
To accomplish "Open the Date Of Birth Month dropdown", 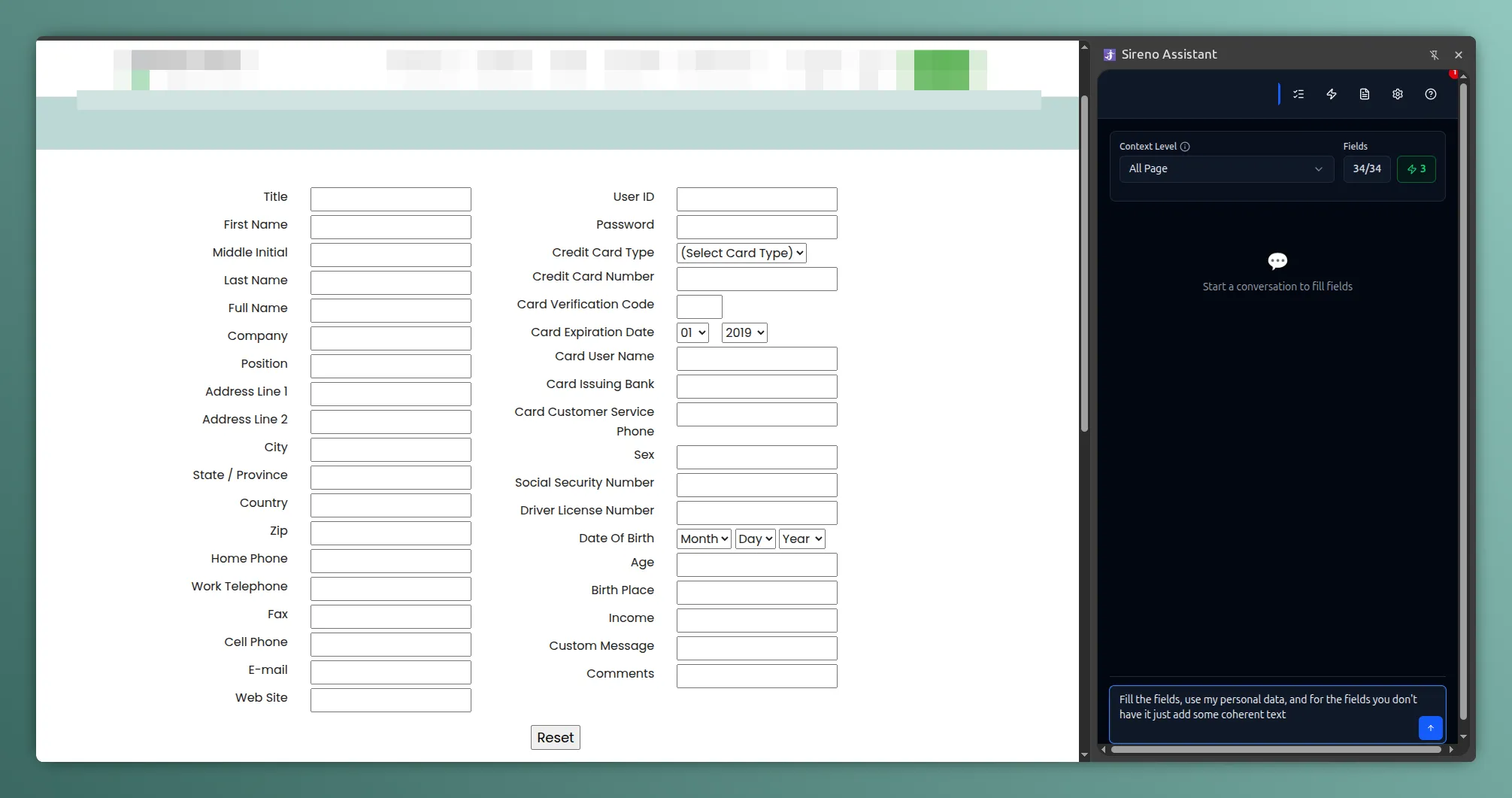I will 704,539.
